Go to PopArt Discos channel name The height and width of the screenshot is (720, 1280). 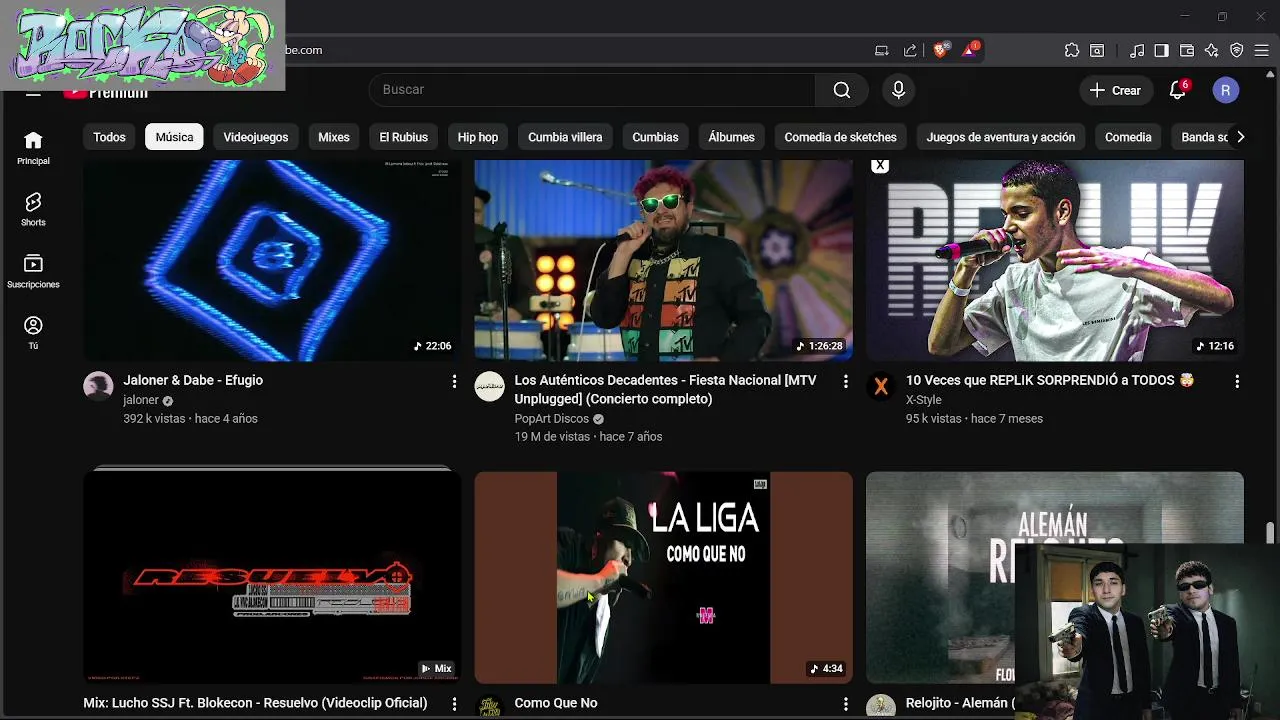[552, 419]
